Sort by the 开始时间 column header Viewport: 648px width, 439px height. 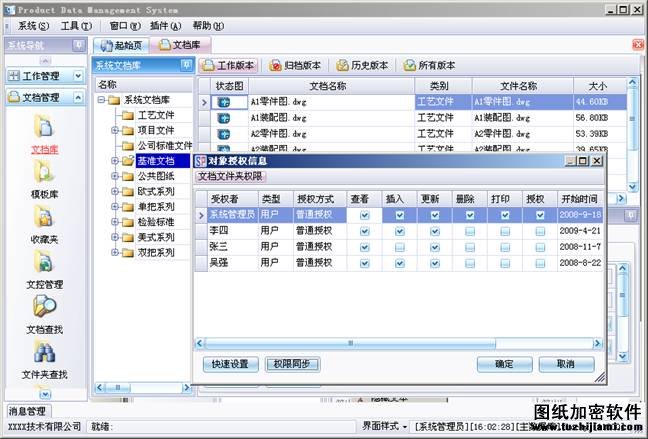pyautogui.click(x=579, y=199)
